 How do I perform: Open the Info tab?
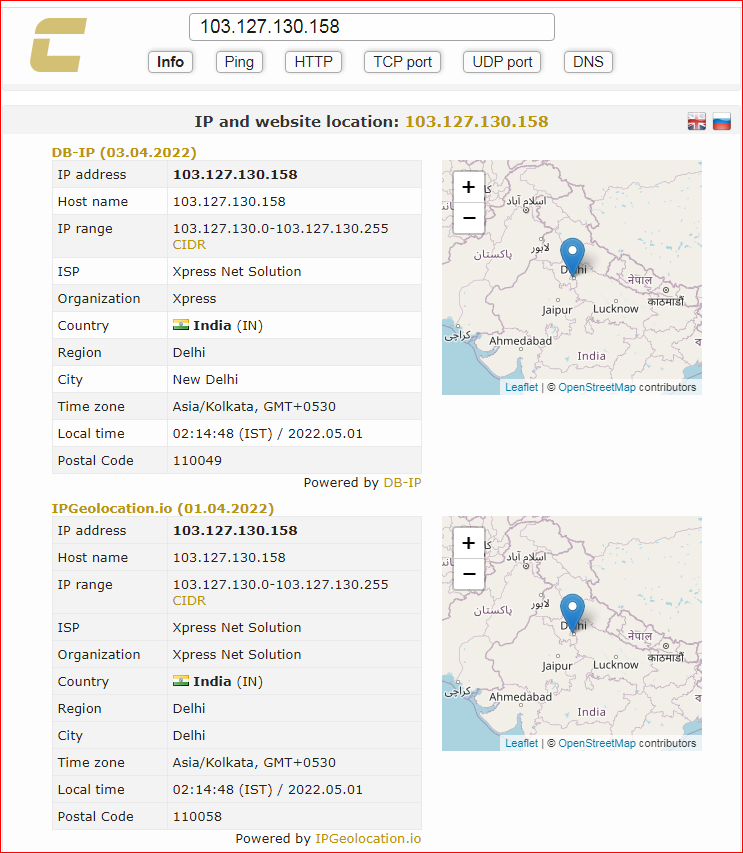point(170,62)
